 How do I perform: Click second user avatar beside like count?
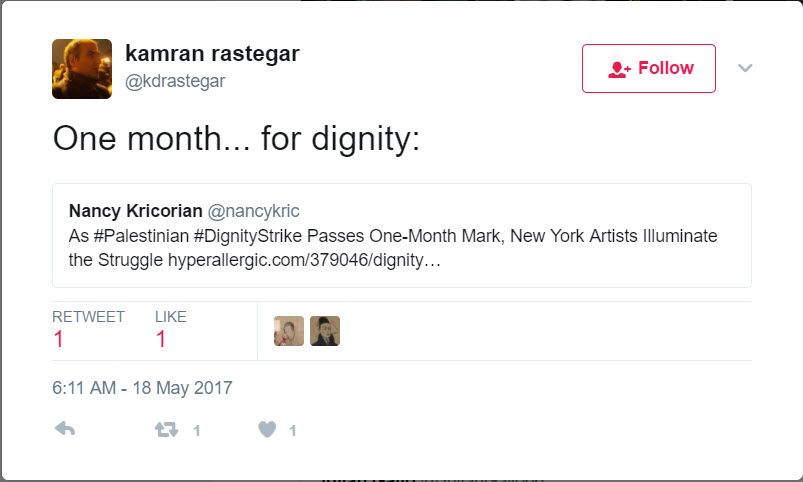click(325, 331)
